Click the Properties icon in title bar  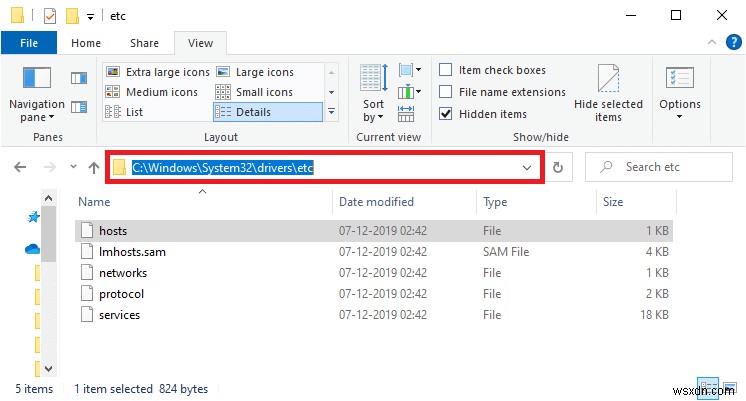[x=49, y=16]
